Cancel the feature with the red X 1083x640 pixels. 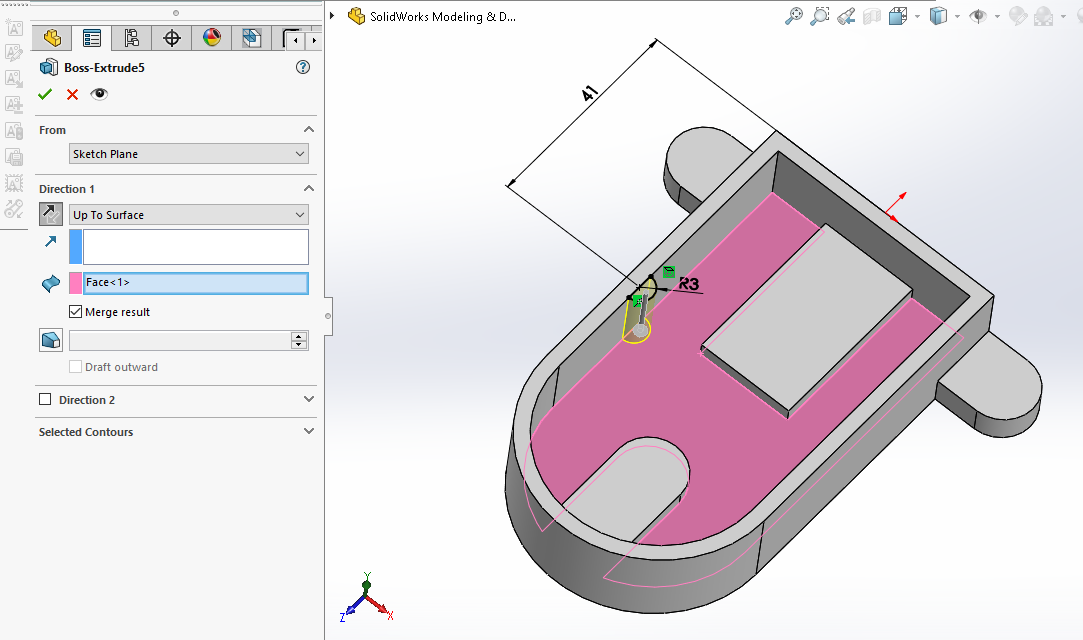pyautogui.click(x=72, y=94)
